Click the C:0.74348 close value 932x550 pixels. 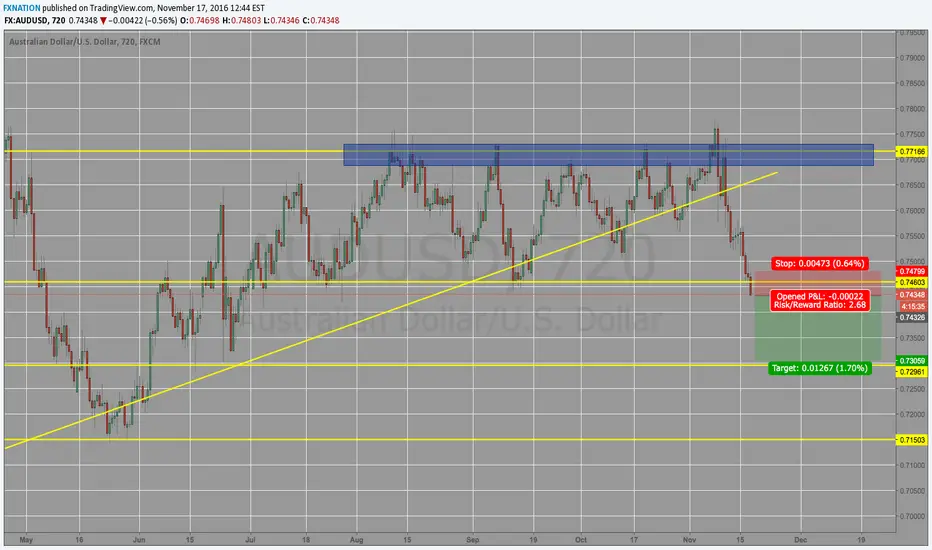coord(321,20)
